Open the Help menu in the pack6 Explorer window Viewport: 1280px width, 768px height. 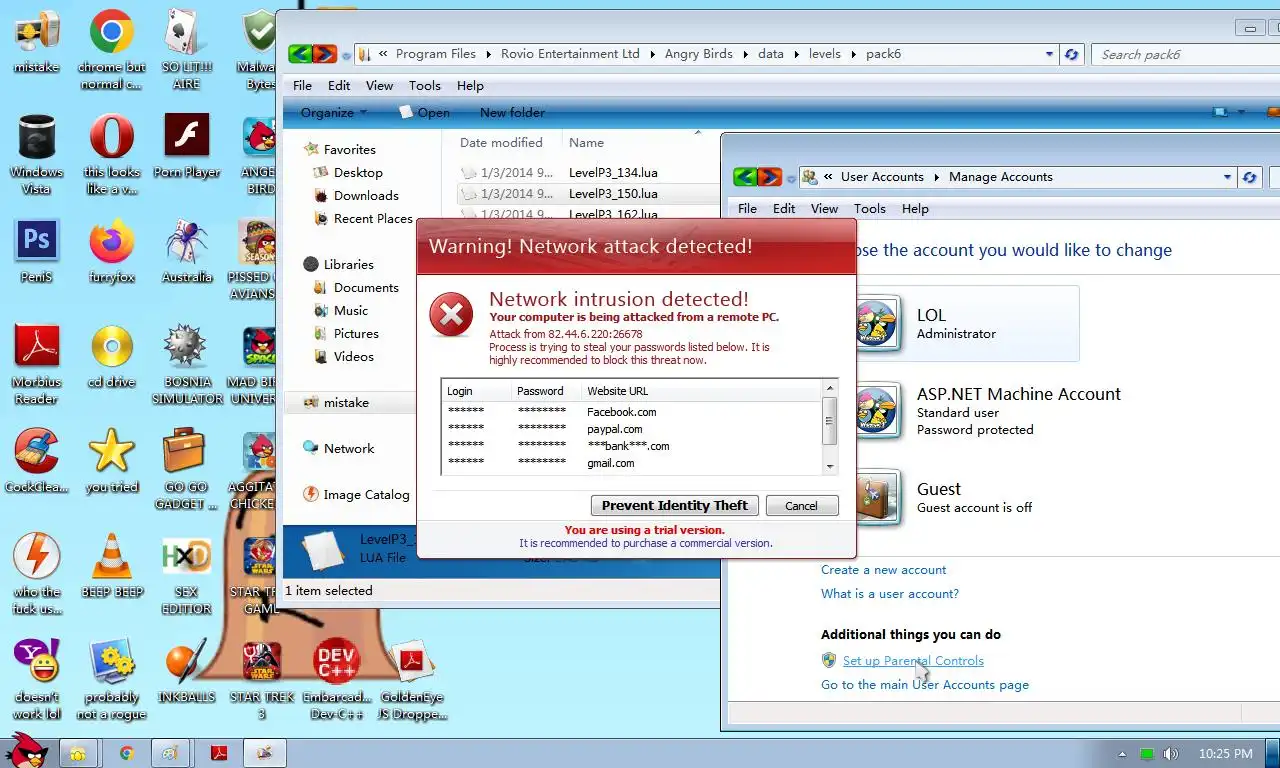470,86
